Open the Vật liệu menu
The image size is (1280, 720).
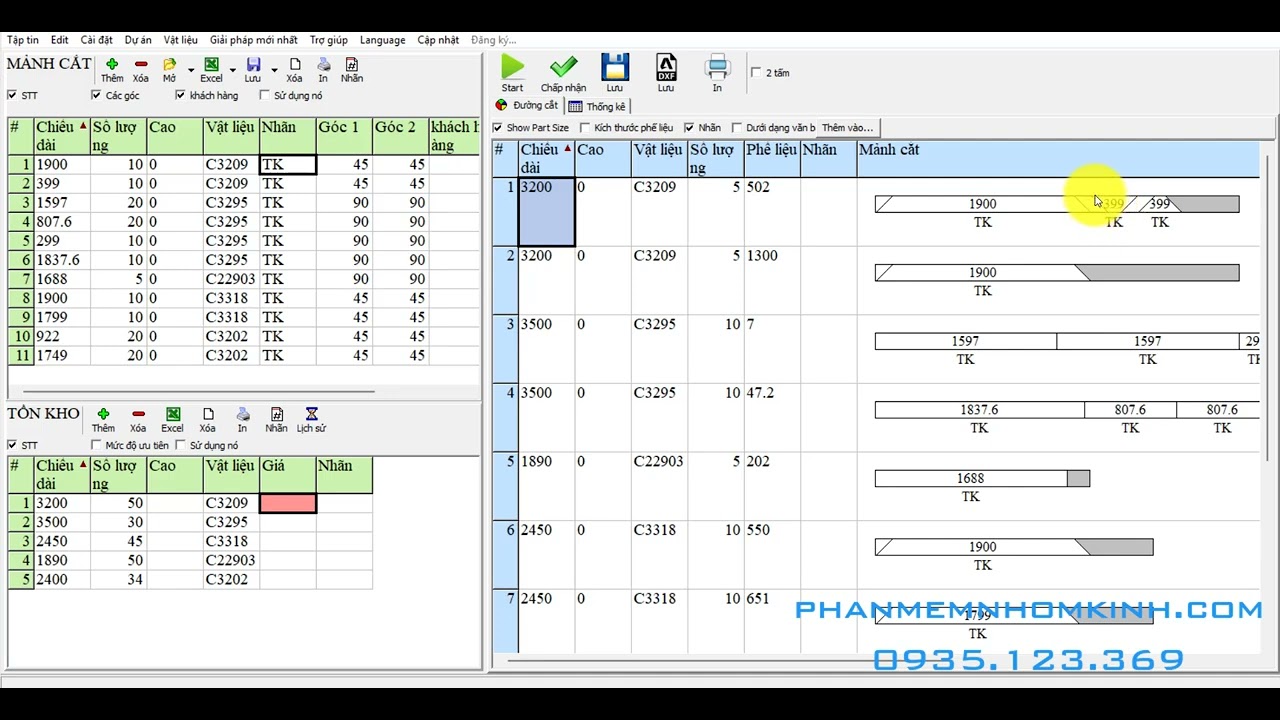point(181,40)
